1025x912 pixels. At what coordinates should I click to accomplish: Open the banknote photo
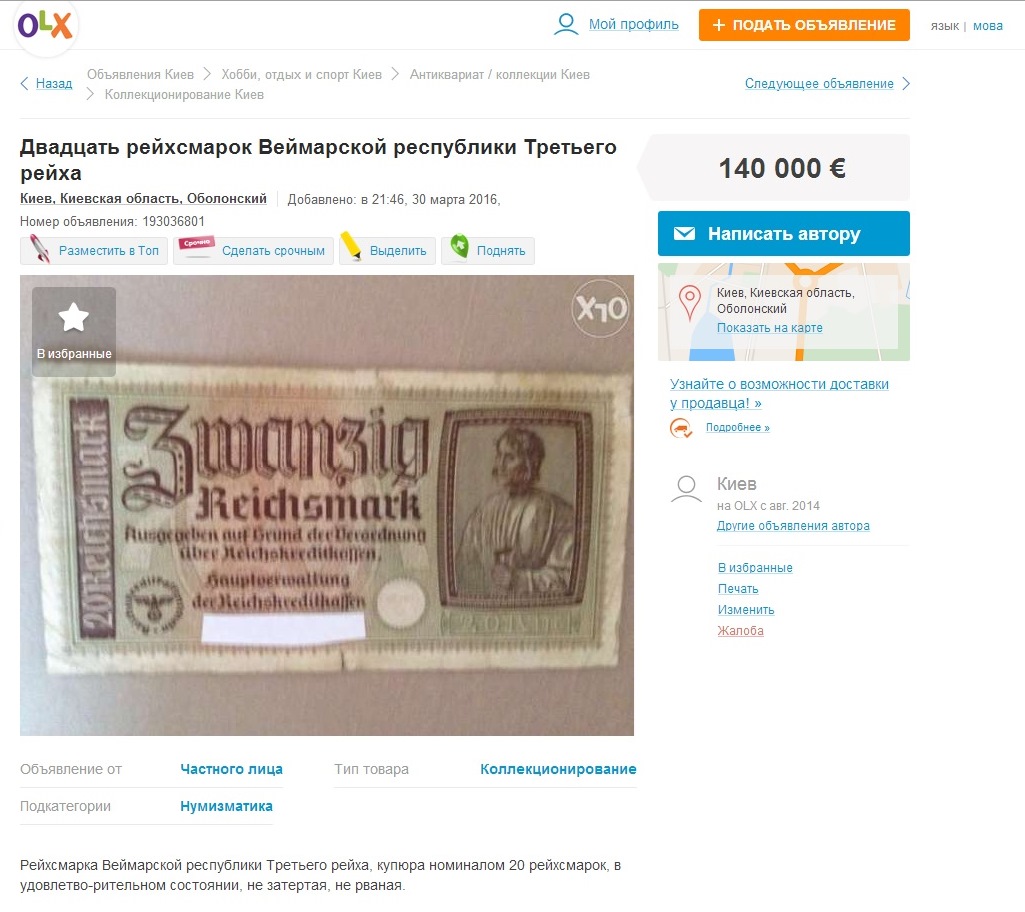click(x=327, y=505)
